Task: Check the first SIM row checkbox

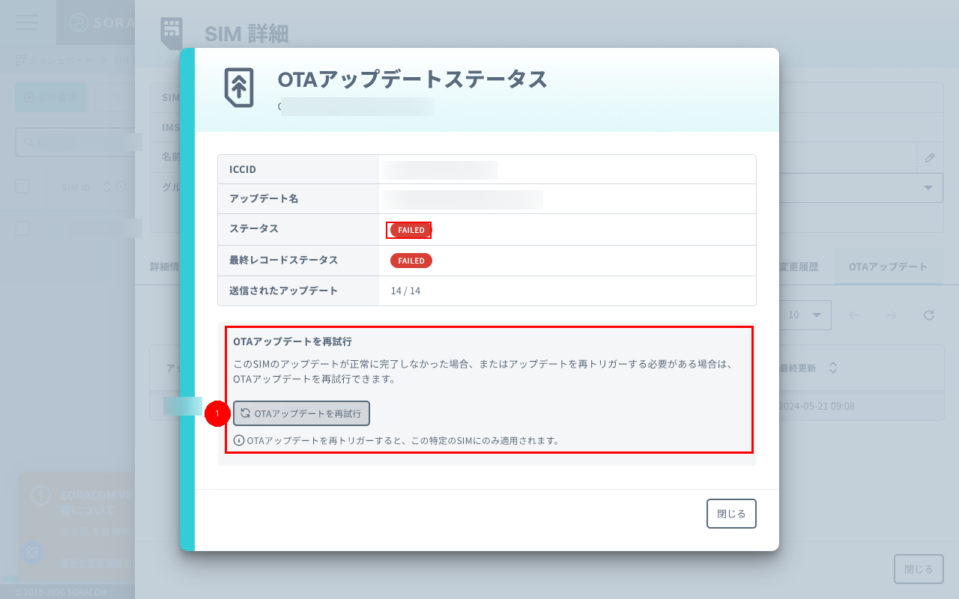Action: coord(24,227)
